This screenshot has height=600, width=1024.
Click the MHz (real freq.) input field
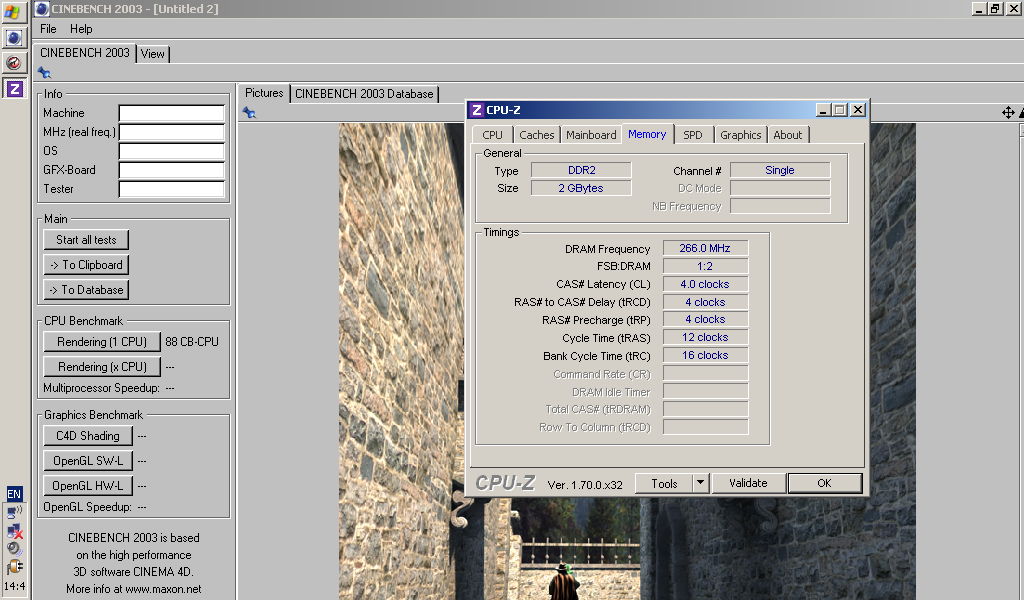[x=172, y=132]
